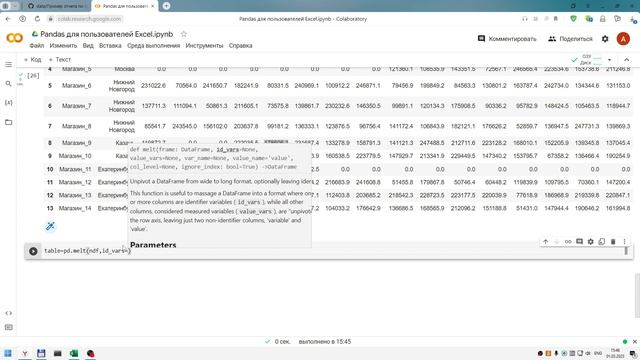Open the green shield protection icon
The width and height of the screenshot is (640, 360).
click(573, 19)
